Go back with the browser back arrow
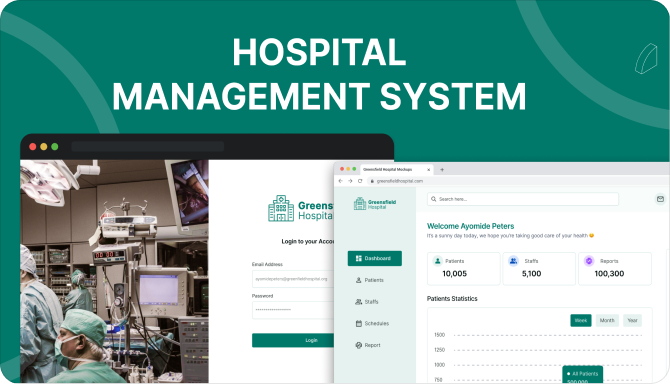The height and width of the screenshot is (384, 670). pos(341,181)
